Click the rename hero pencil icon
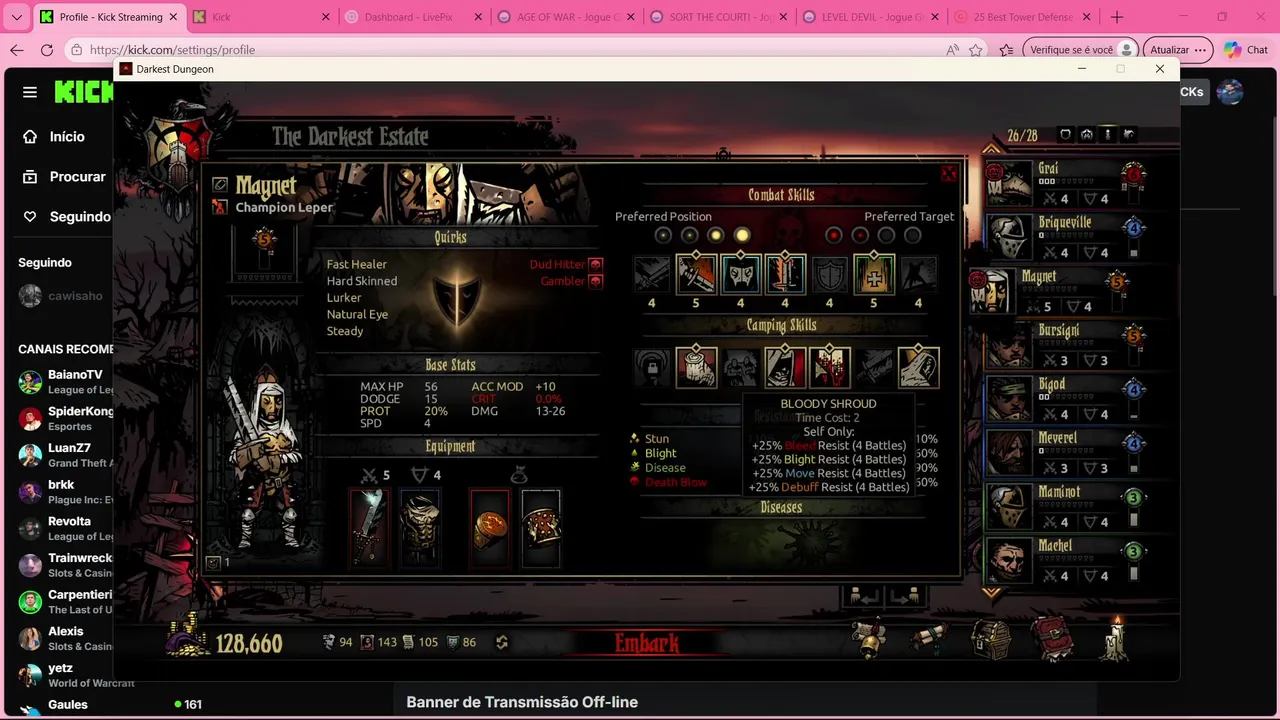Image resolution: width=1280 pixels, height=720 pixels. [220, 185]
